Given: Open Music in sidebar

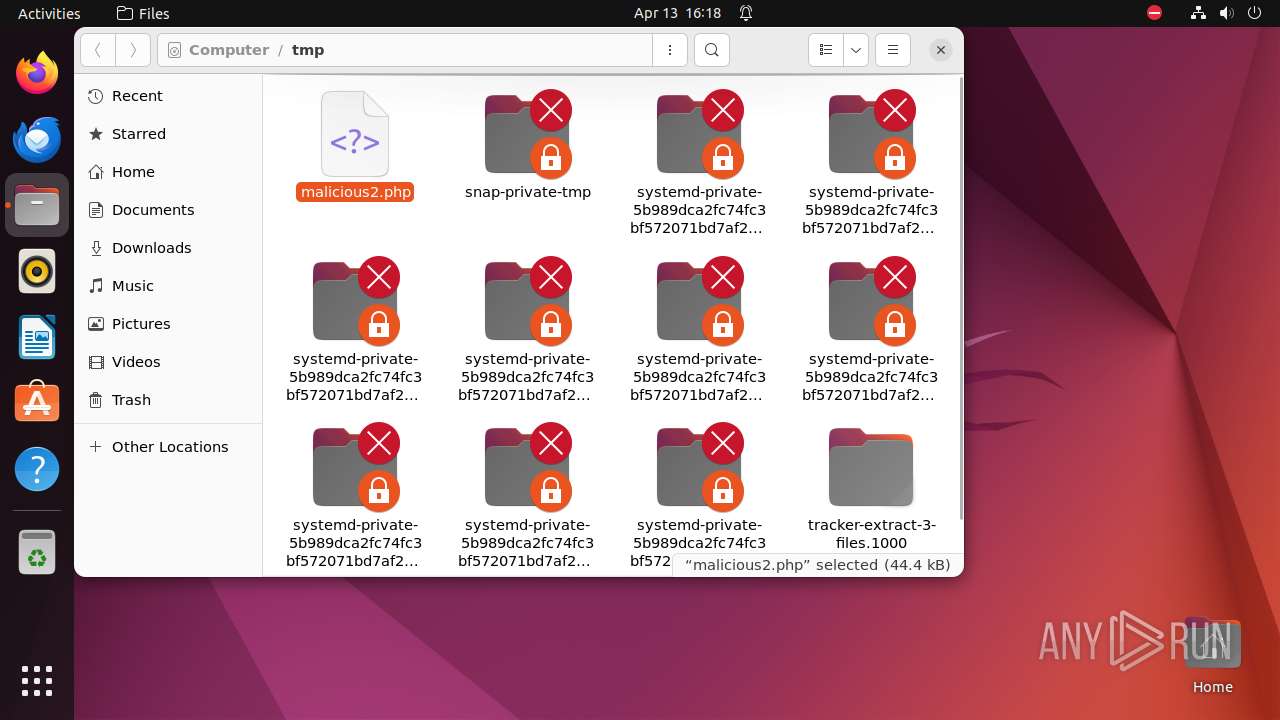Looking at the screenshot, I should coord(168,286).
